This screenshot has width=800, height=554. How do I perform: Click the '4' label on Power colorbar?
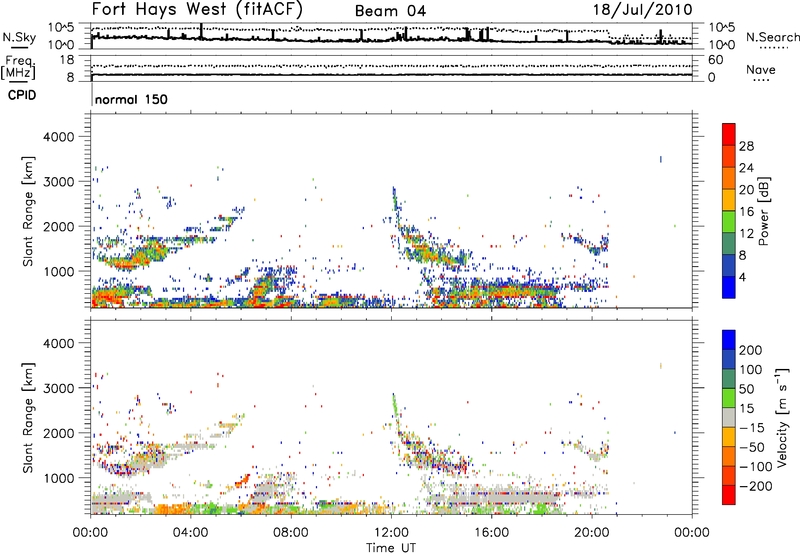click(x=742, y=277)
